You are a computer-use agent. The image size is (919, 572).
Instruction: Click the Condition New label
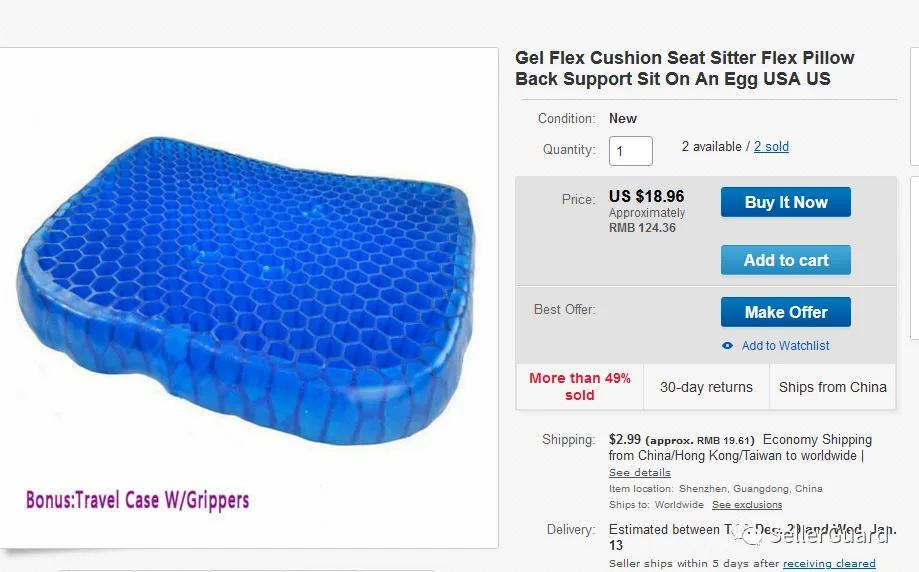[x=622, y=118]
